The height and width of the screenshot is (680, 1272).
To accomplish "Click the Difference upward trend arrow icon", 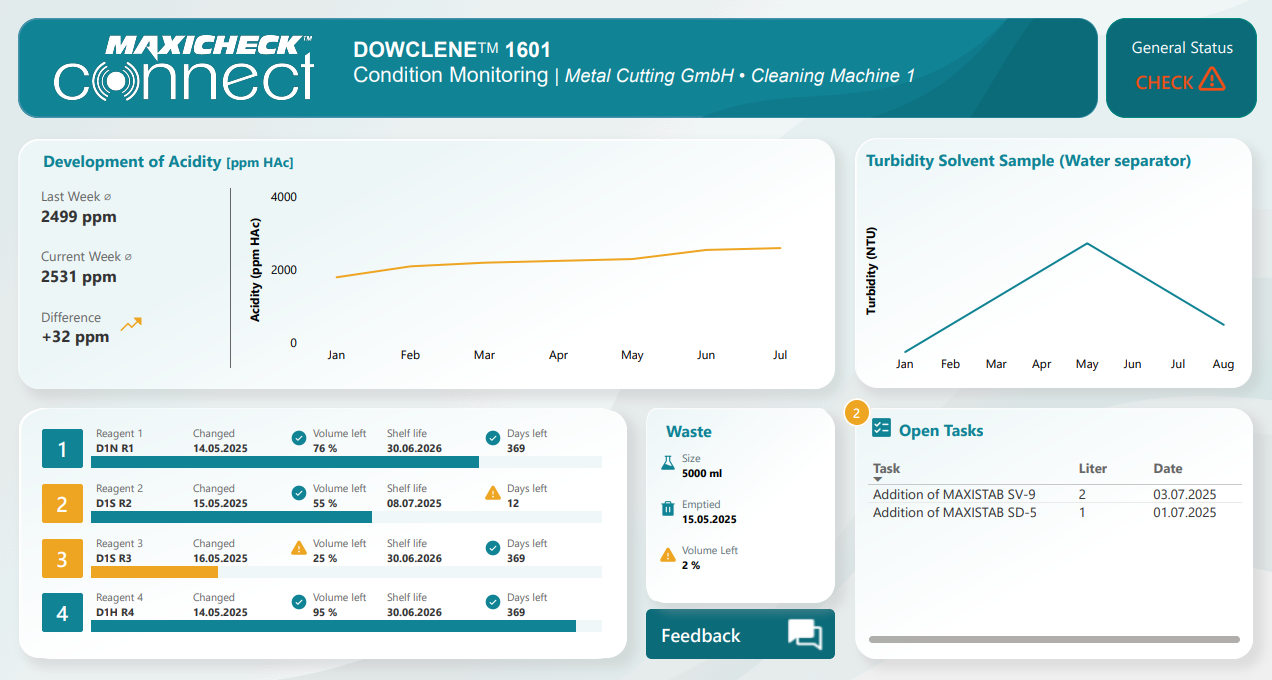I will pyautogui.click(x=131, y=324).
